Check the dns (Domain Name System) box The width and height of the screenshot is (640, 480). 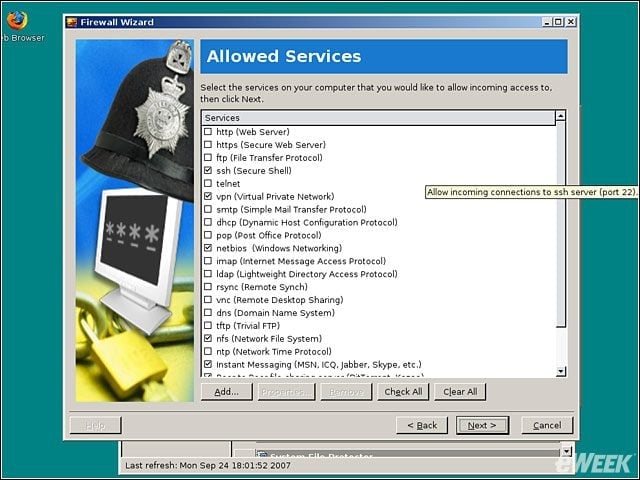pyautogui.click(x=208, y=313)
